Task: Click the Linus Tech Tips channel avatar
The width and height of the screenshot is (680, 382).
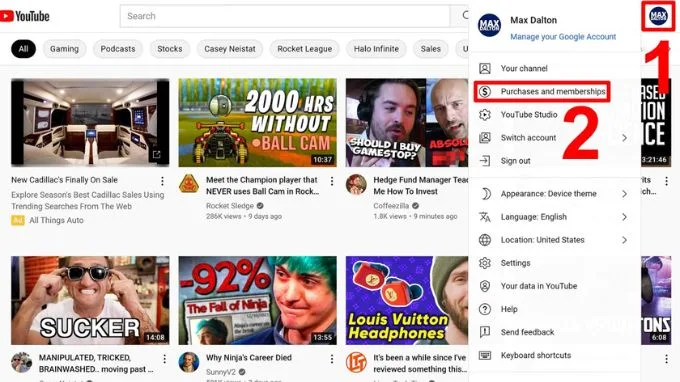Action: [356, 362]
